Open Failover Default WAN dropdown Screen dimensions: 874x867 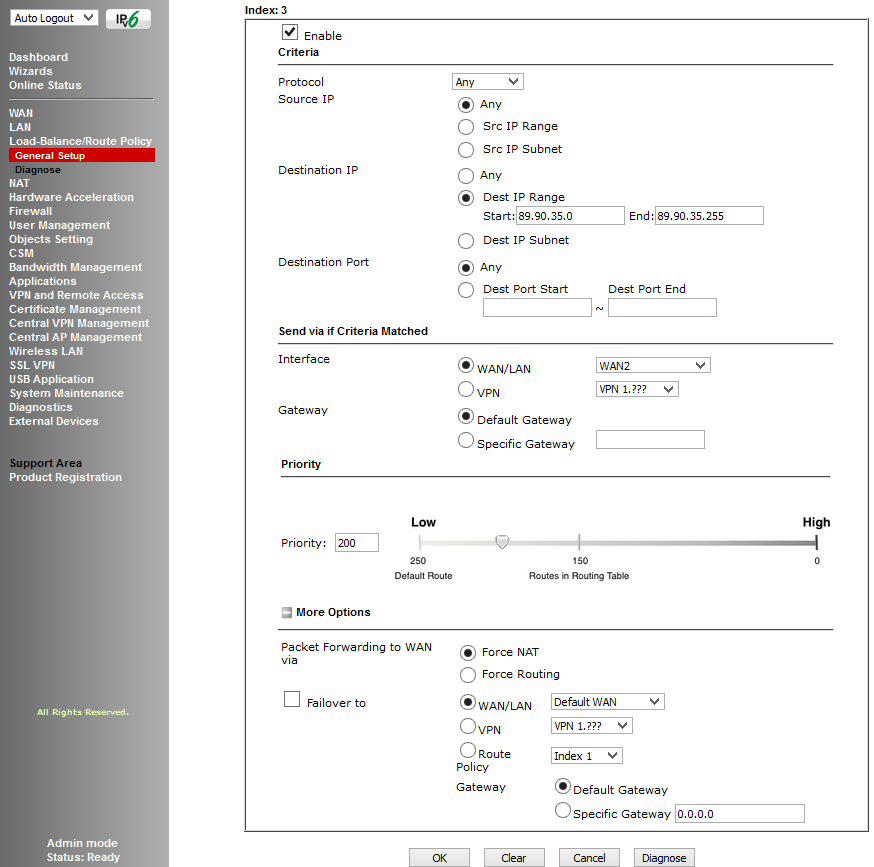[x=608, y=702]
